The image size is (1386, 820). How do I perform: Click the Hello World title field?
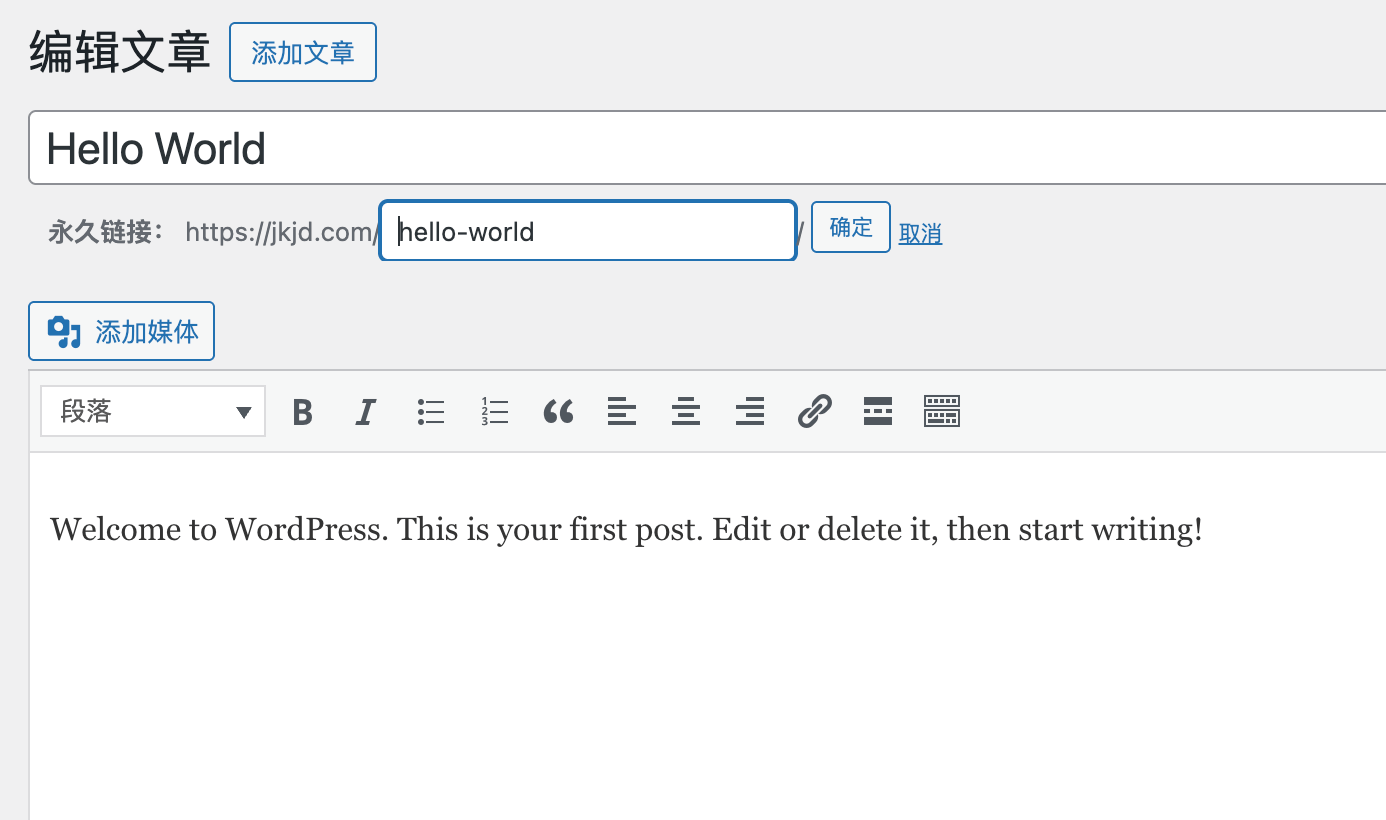click(700, 148)
